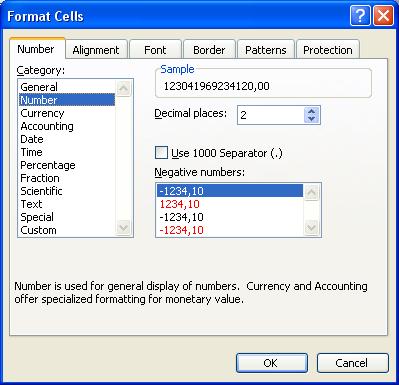
Task: Go to the Border tab
Action: point(209,50)
